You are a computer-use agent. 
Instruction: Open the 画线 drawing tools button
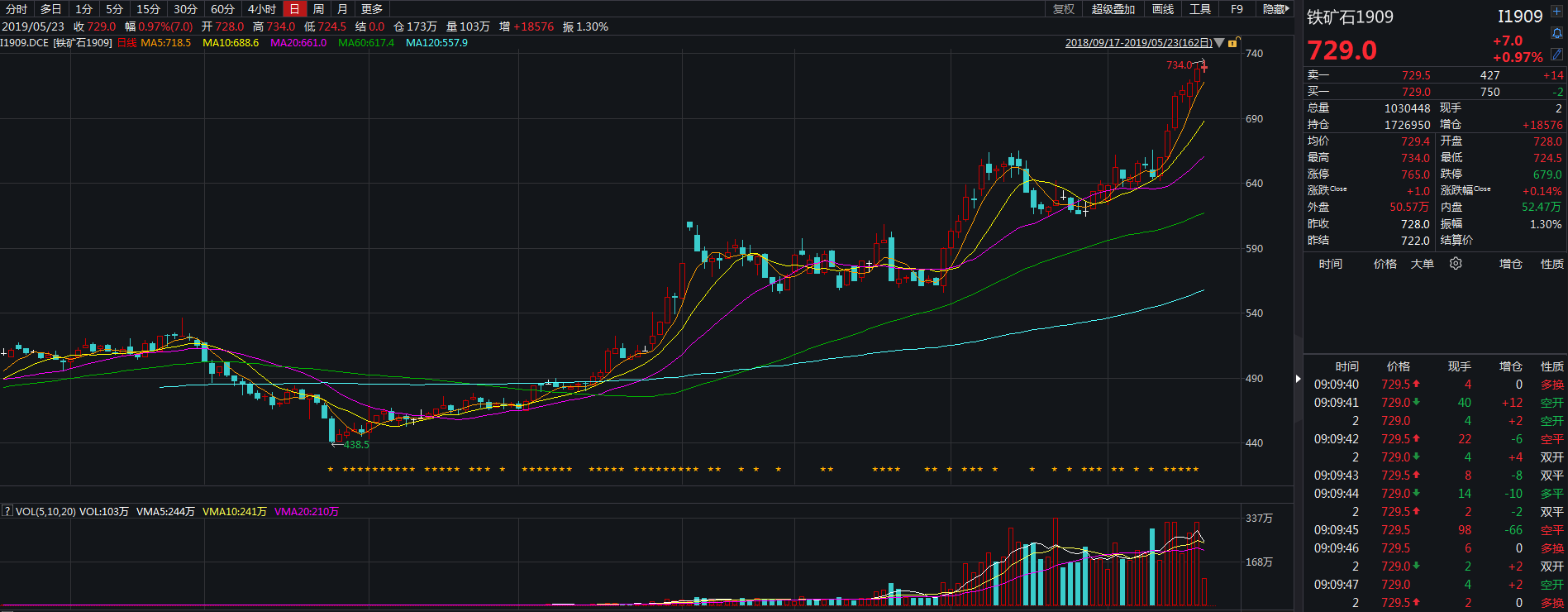pyautogui.click(x=1163, y=9)
